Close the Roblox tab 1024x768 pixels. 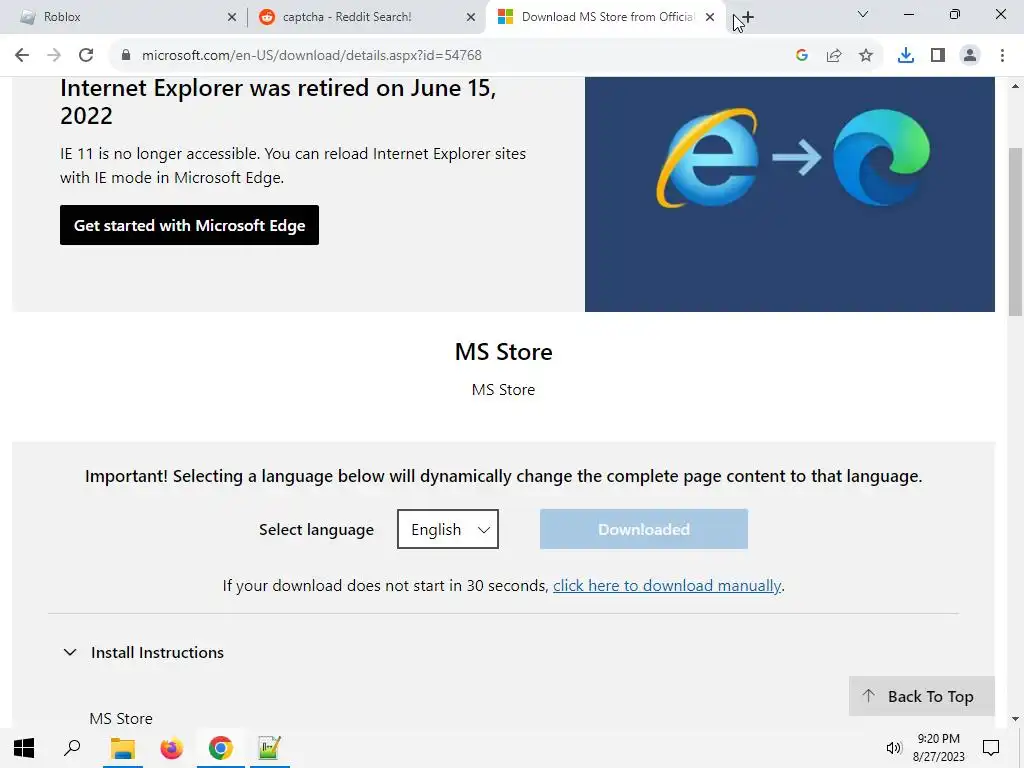(232, 18)
